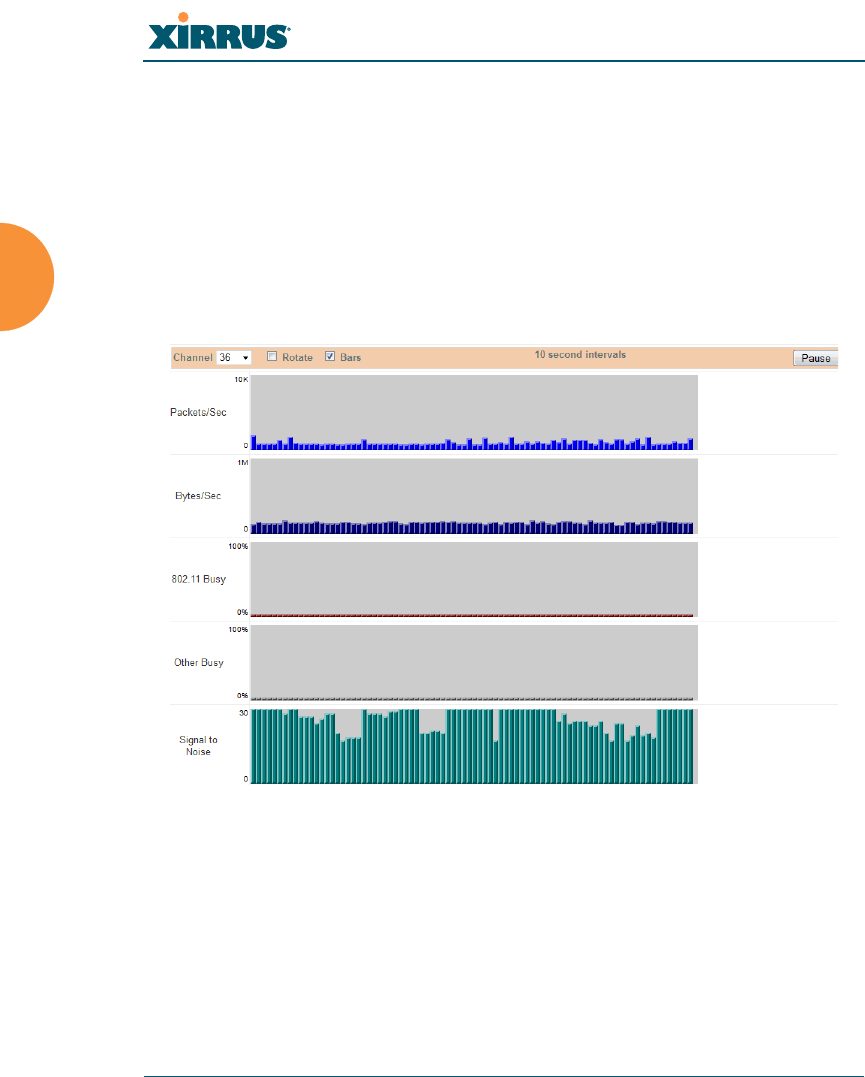Click inside the Bytes/Sec graph

474,496
